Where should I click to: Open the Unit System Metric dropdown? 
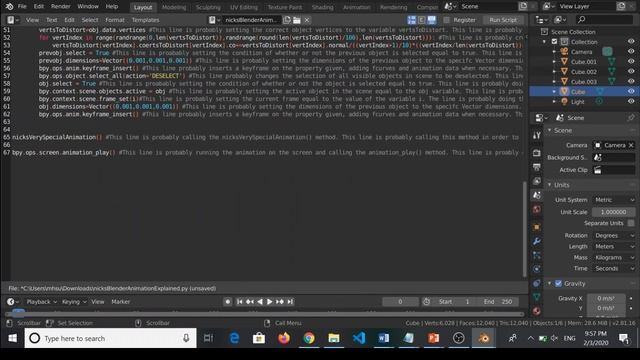point(613,200)
